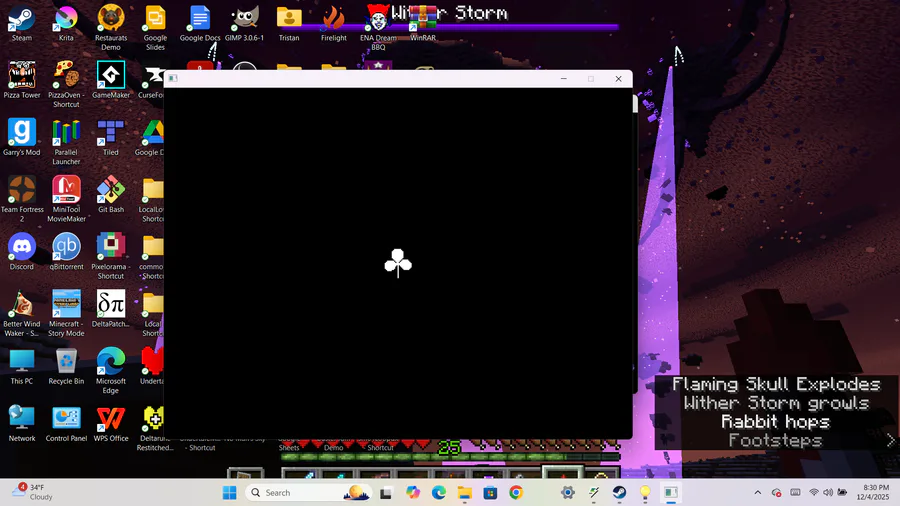Click the black window's title bar icon

[x=173, y=79]
